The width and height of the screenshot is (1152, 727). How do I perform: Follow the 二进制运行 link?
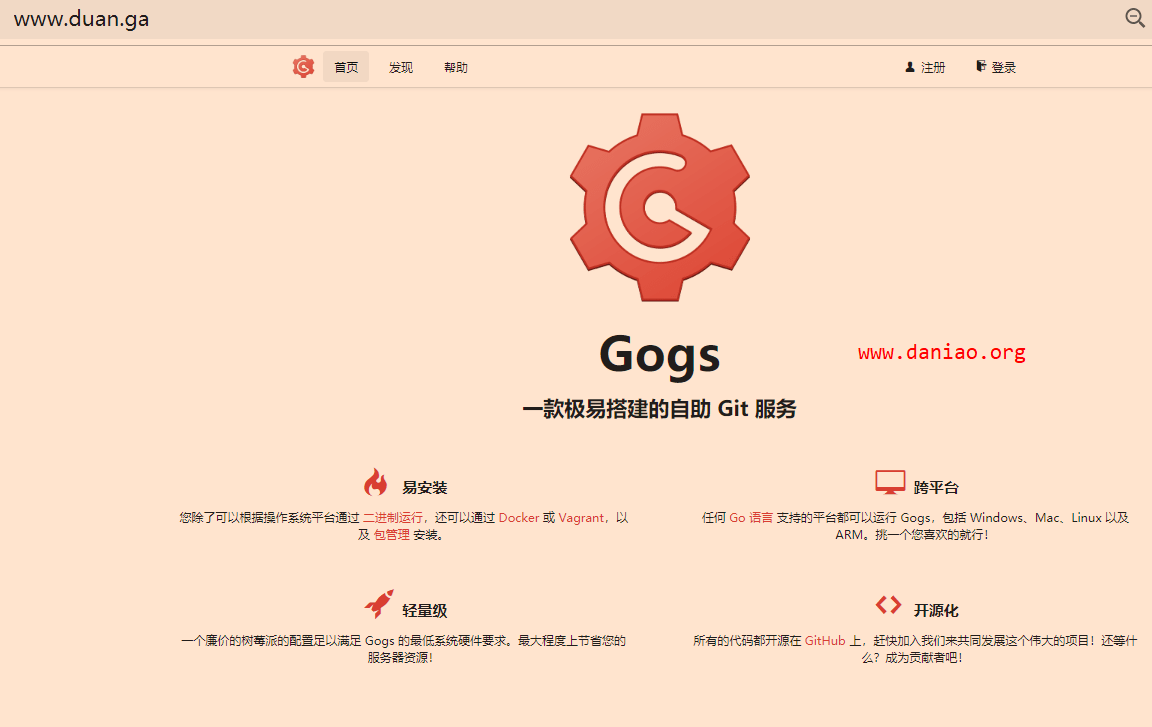[393, 518]
